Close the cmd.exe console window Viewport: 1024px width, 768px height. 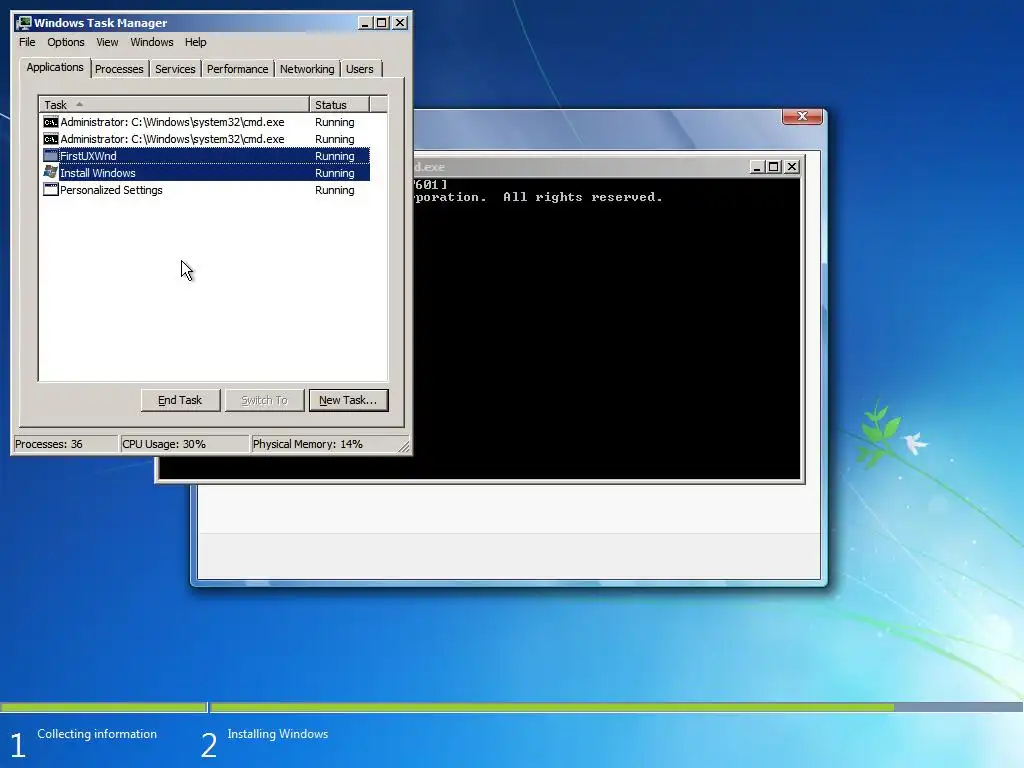pyautogui.click(x=792, y=167)
